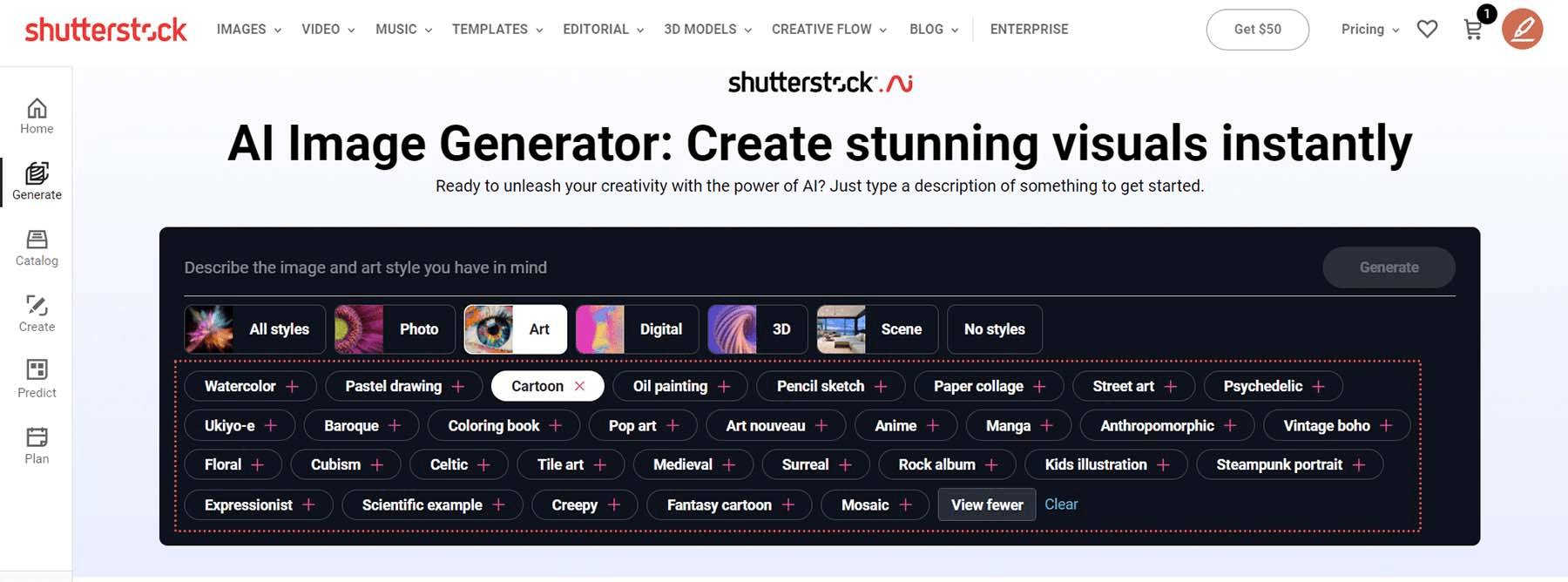Add the Watercolor style chip
This screenshot has height=582, width=1568.
251,386
